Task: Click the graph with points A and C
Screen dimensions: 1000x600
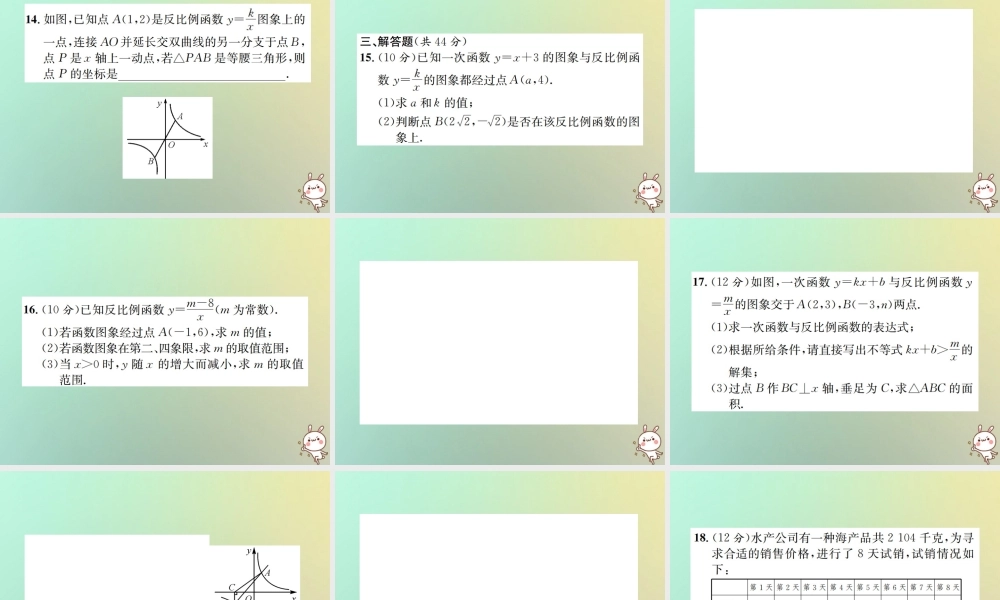Action: pos(254,573)
